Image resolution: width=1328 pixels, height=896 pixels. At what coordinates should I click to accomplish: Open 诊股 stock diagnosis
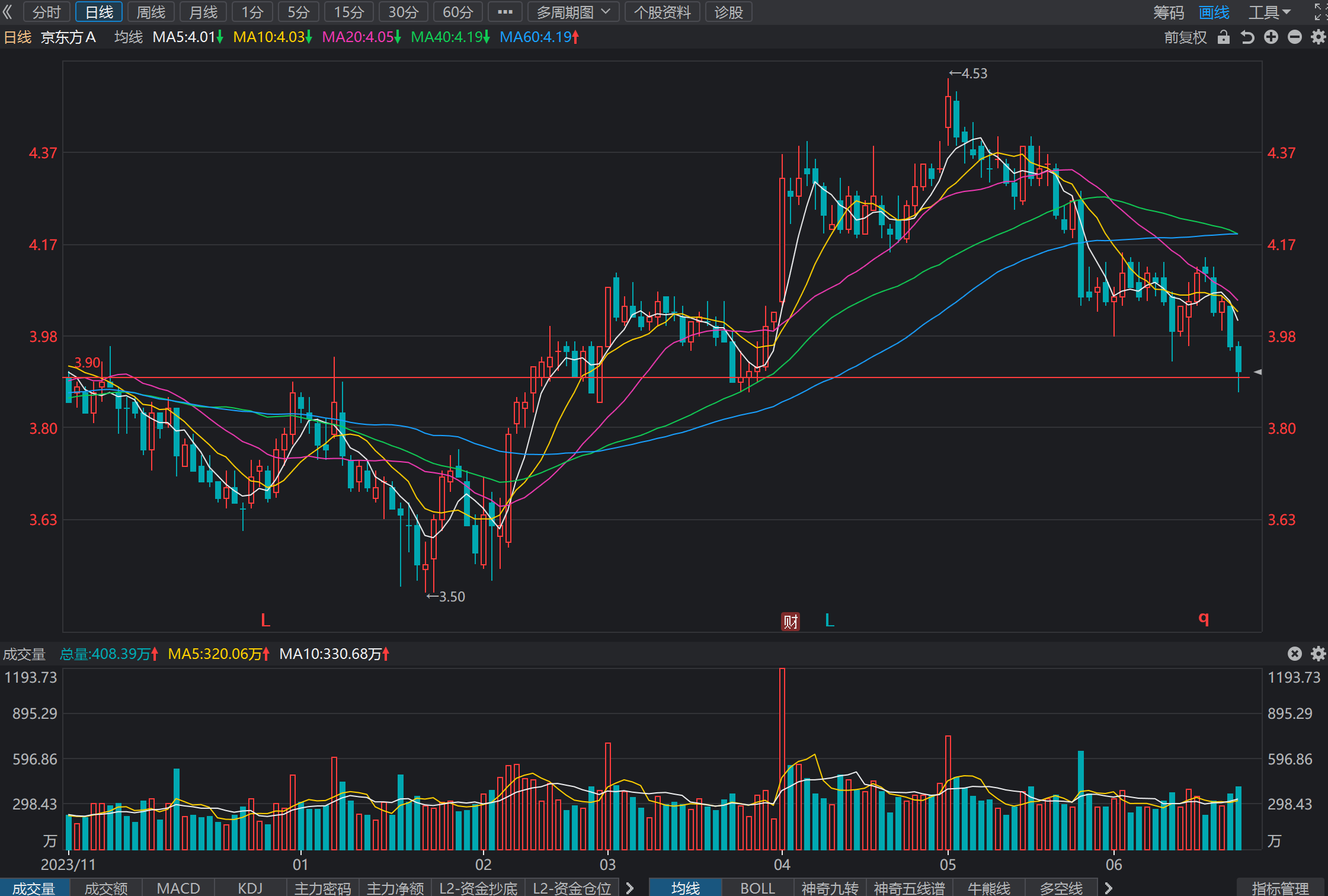click(x=729, y=12)
